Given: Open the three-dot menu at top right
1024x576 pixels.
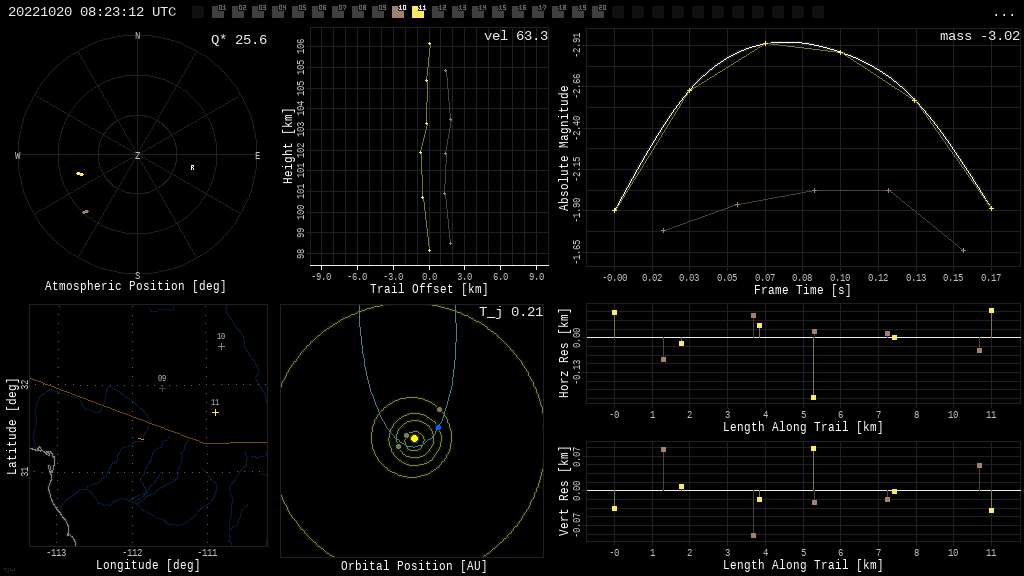Looking at the screenshot, I should (x=1003, y=14).
